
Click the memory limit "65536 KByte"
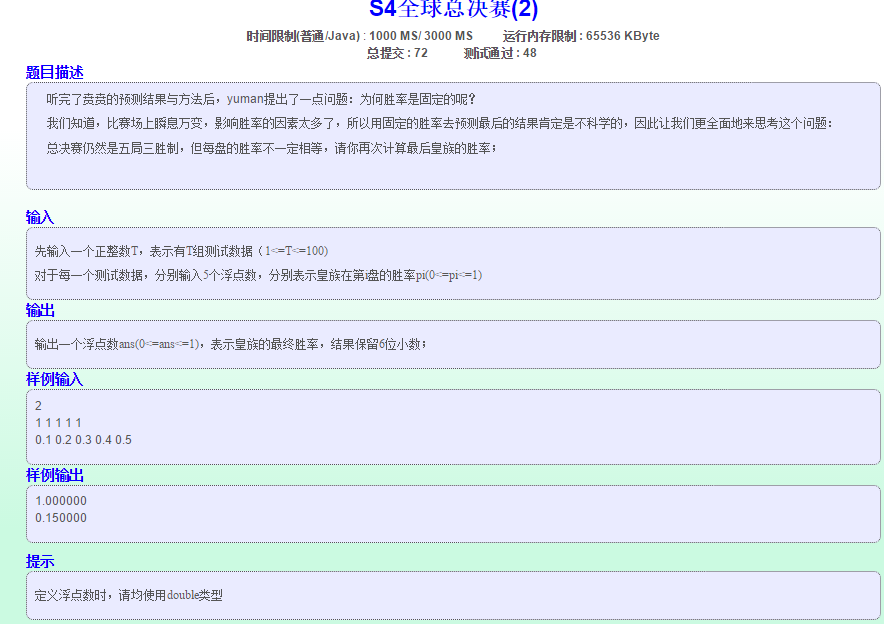pyautogui.click(x=622, y=36)
